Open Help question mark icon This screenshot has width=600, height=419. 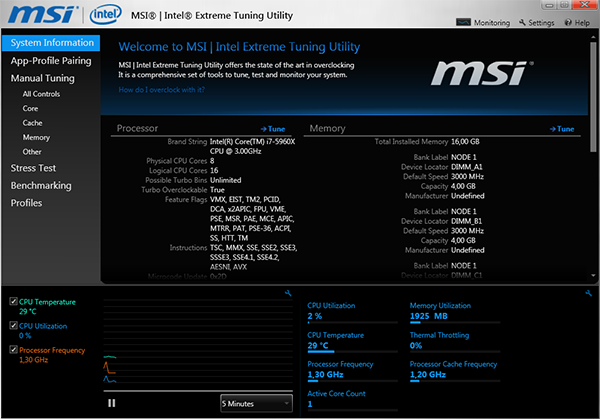568,23
